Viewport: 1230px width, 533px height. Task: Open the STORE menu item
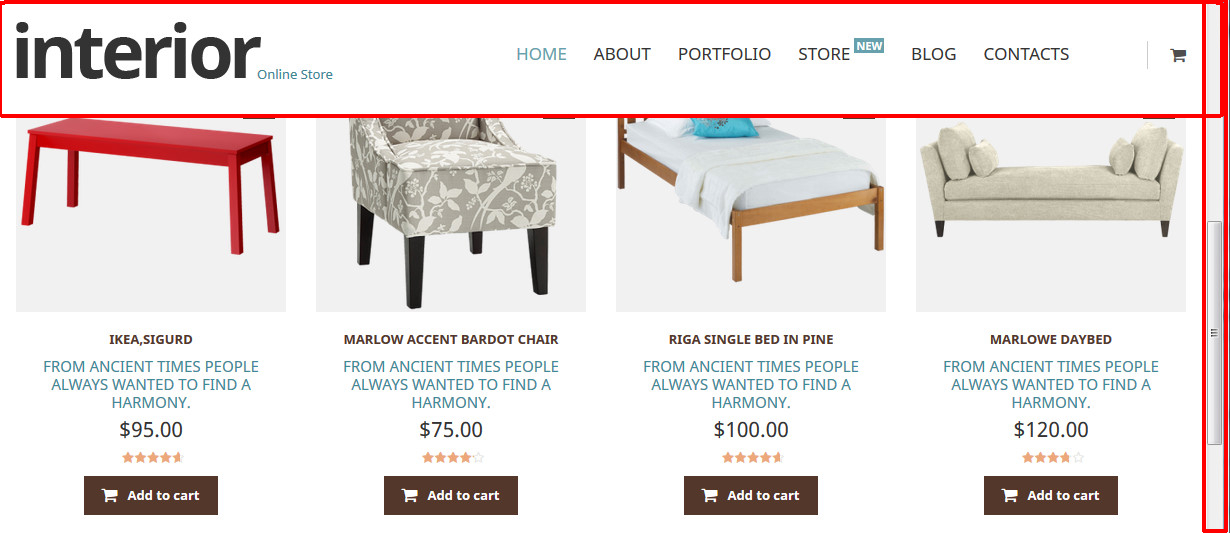(824, 54)
